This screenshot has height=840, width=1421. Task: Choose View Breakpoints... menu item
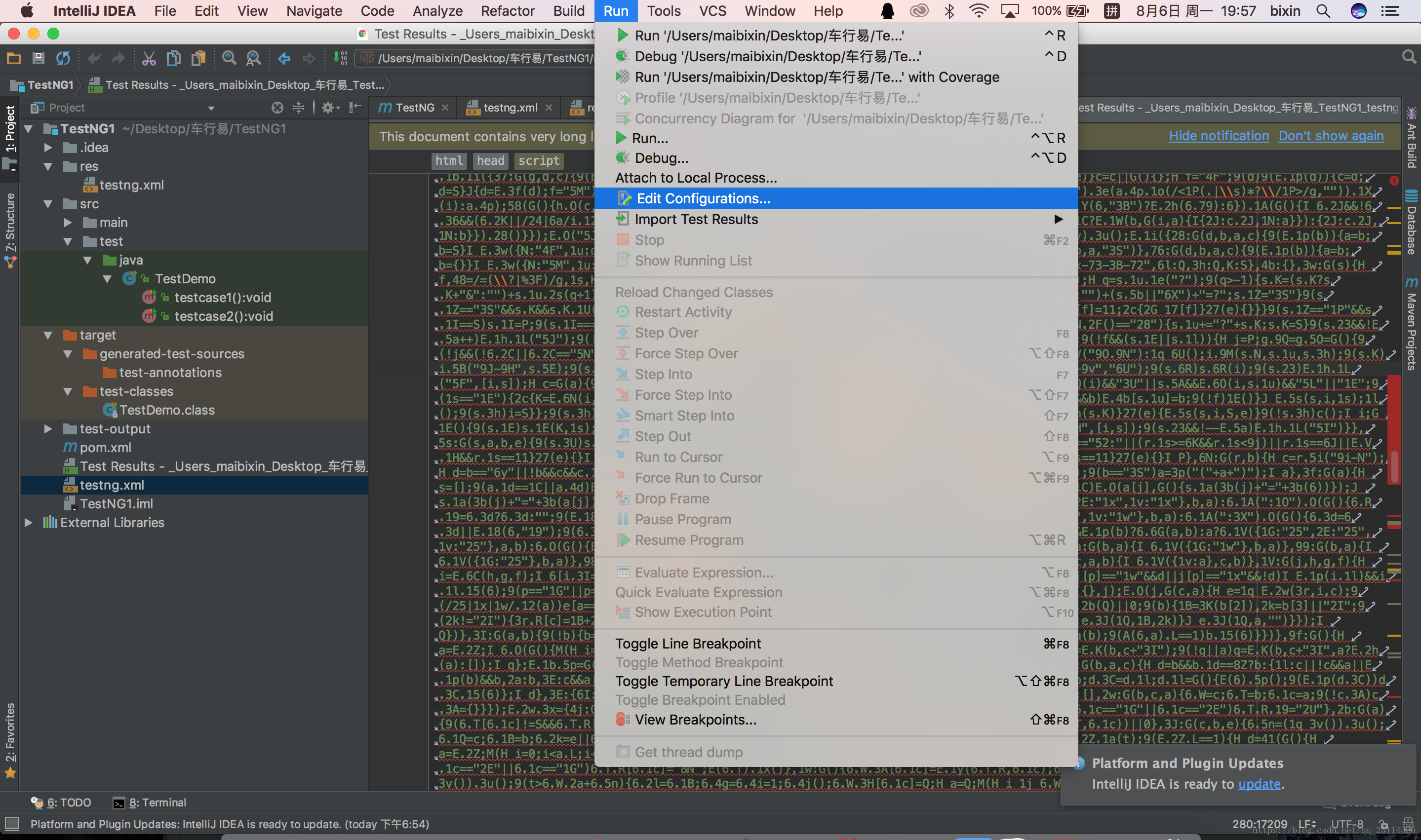(836, 720)
